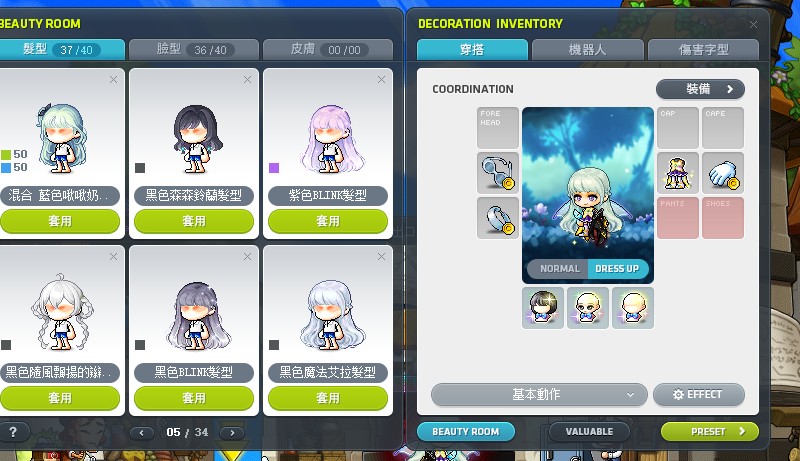The image size is (800, 461).
Task: Go to previous hairstyle page arrow
Action: (142, 432)
